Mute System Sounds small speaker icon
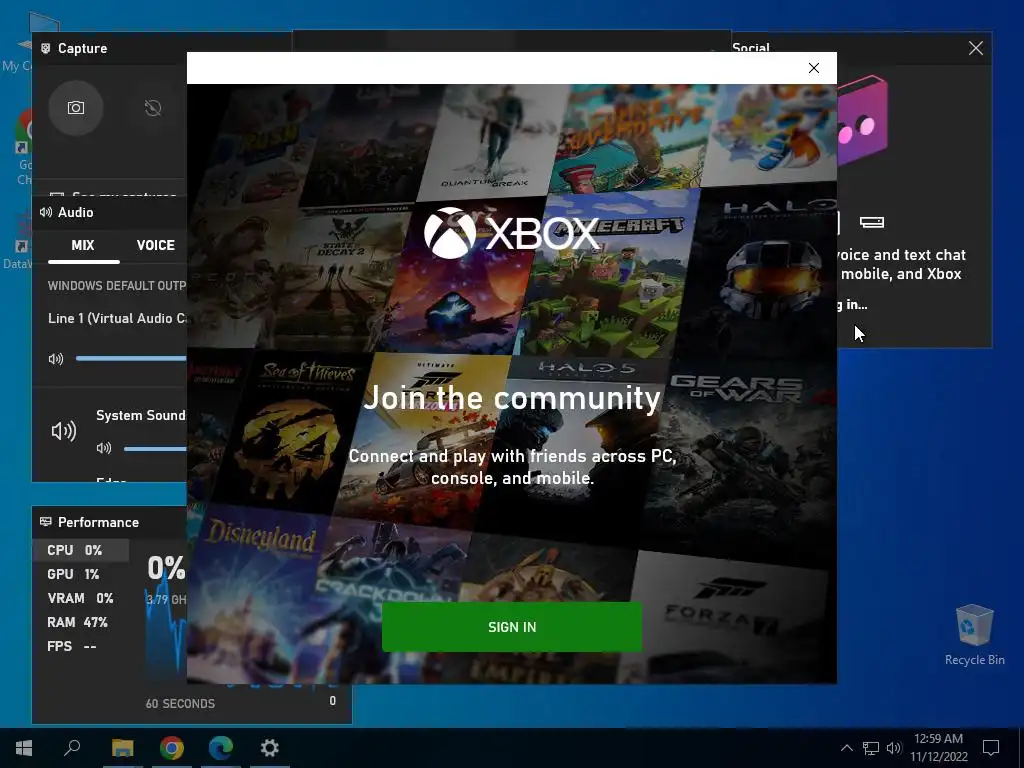The image size is (1024, 768). (104, 448)
